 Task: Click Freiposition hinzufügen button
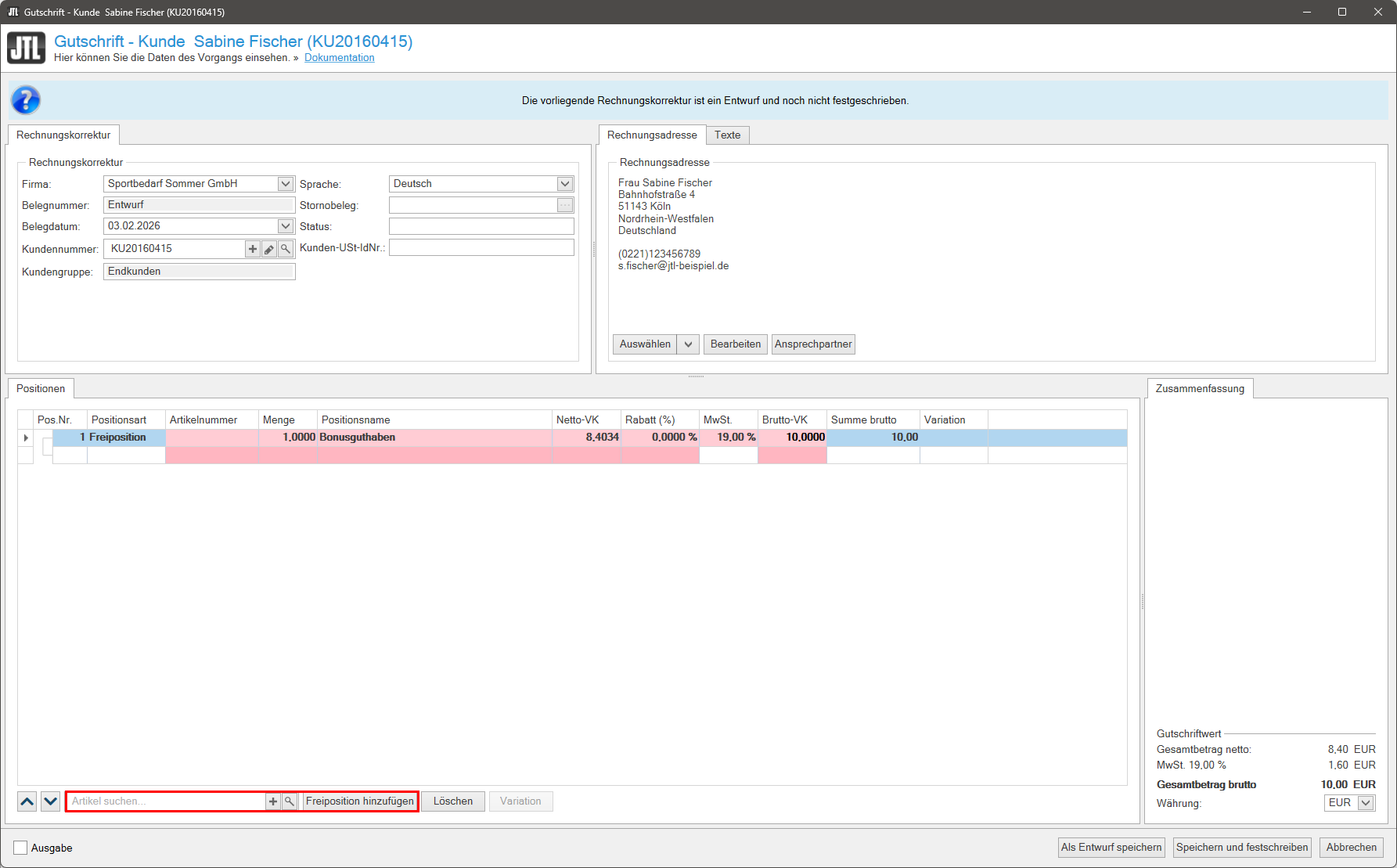(x=360, y=801)
